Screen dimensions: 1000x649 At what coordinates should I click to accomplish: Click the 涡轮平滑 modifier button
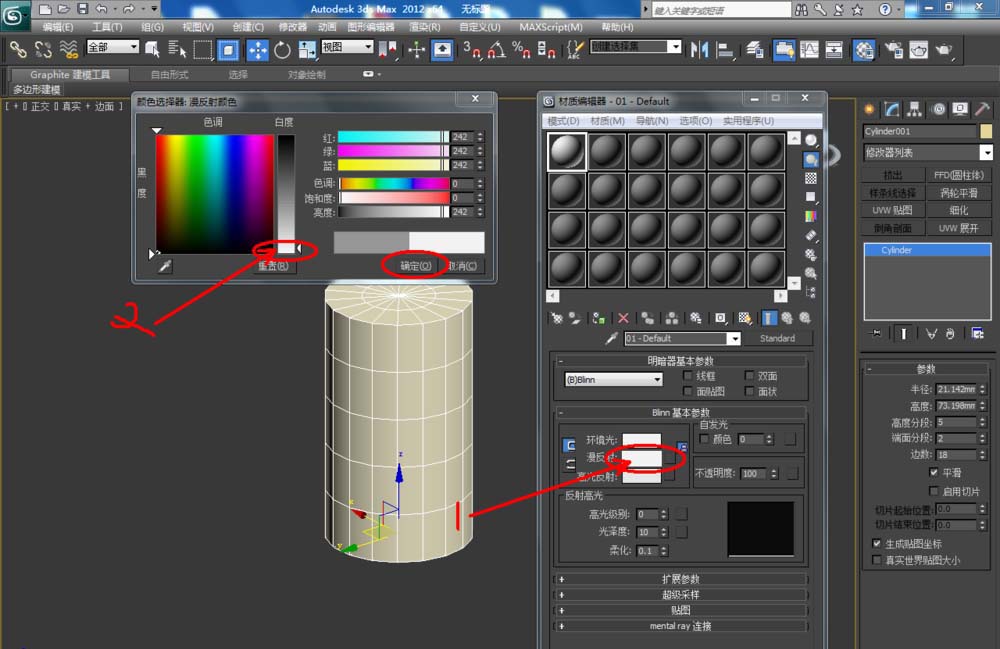[x=959, y=192]
